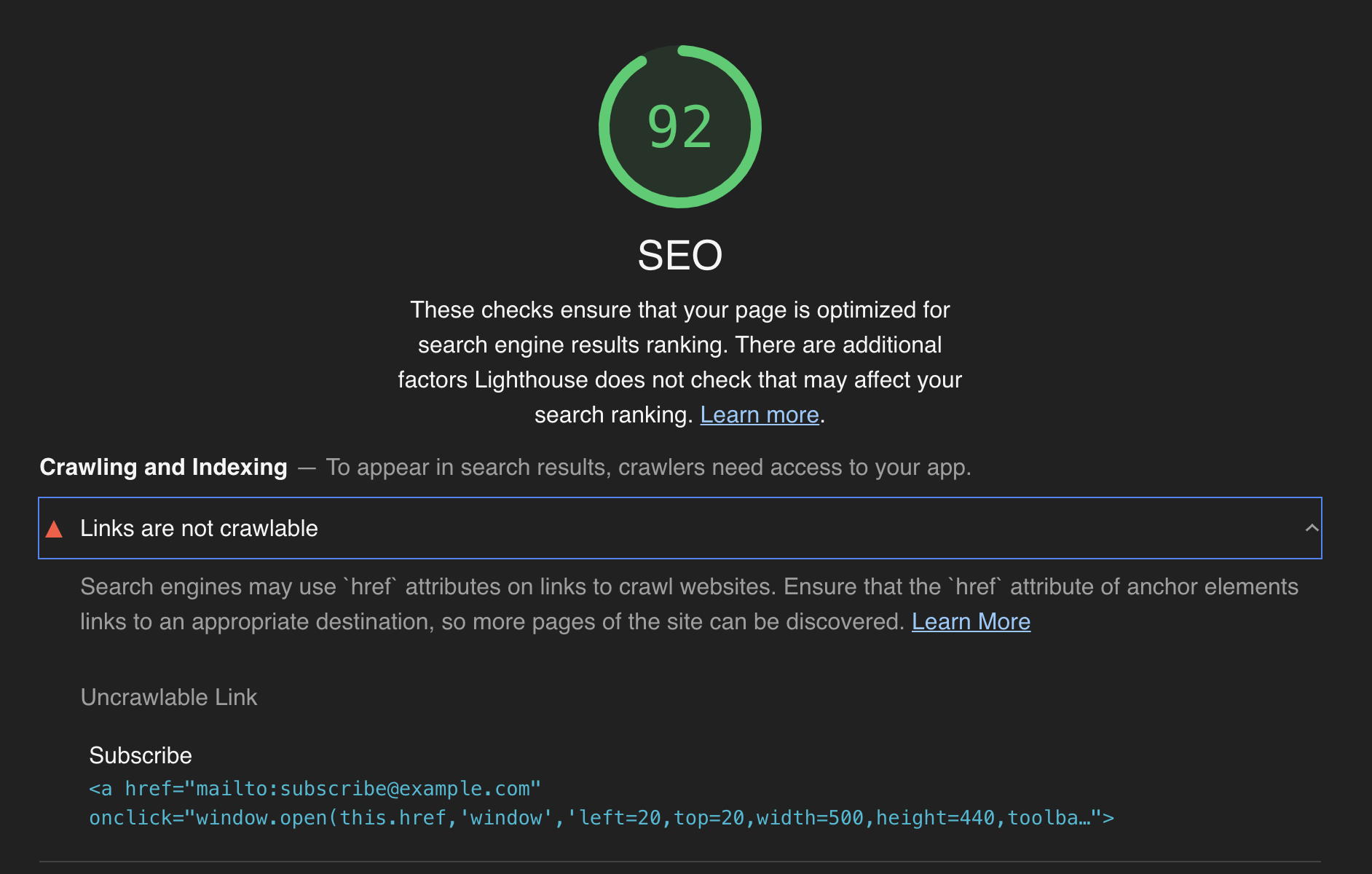The image size is (1372, 874).
Task: Click the Crawling and Indexing section heading
Action: [163, 467]
